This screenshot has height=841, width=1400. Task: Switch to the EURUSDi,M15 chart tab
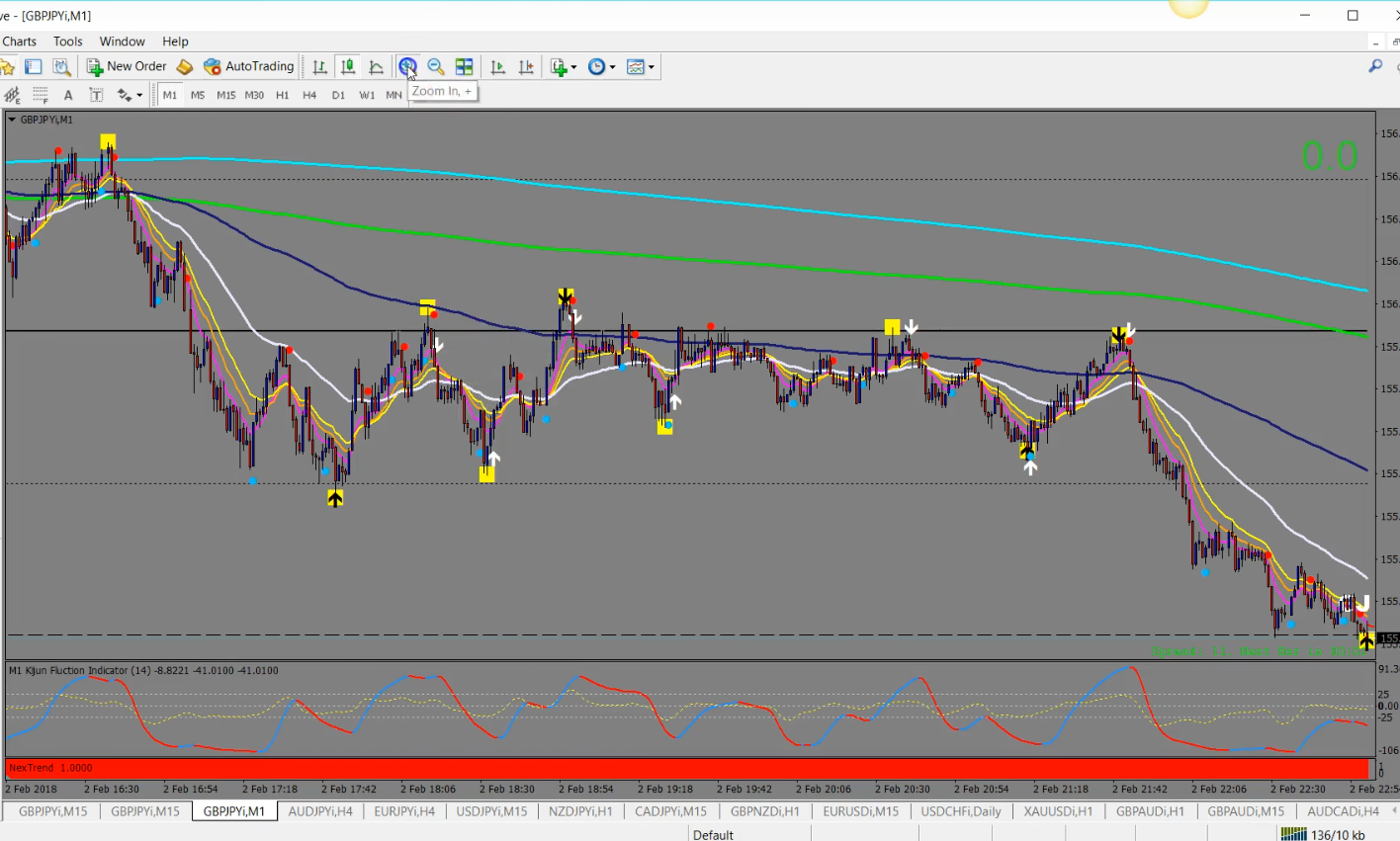tap(861, 811)
